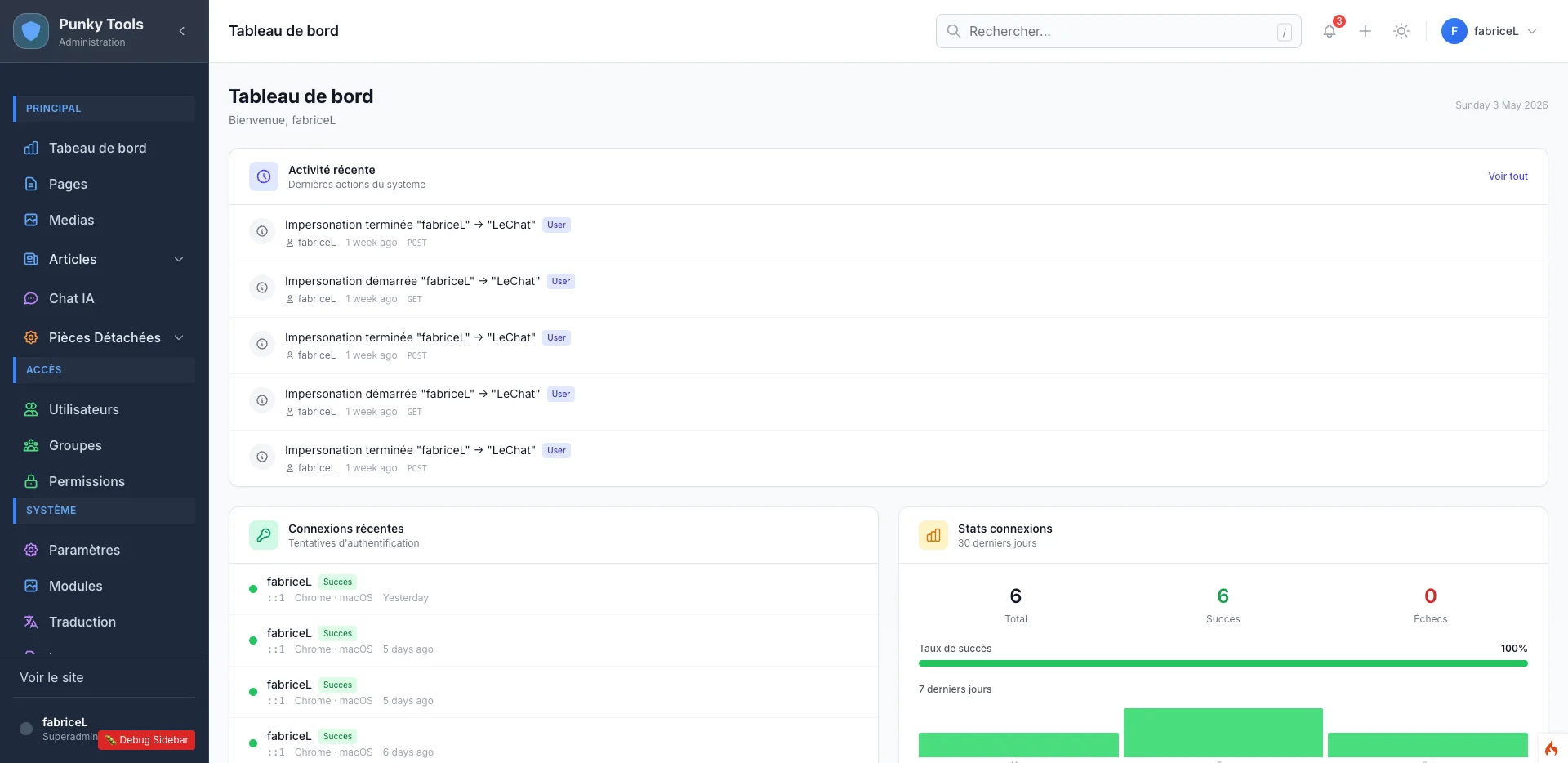This screenshot has width=1568, height=763.
Task: Click the Pages document icon
Action: (x=31, y=184)
